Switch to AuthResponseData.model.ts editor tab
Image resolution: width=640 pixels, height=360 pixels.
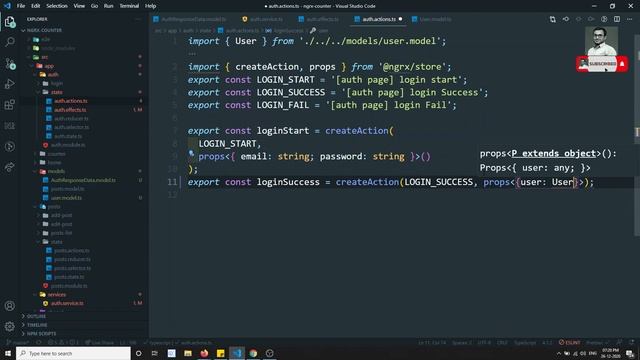pyautogui.click(x=193, y=19)
